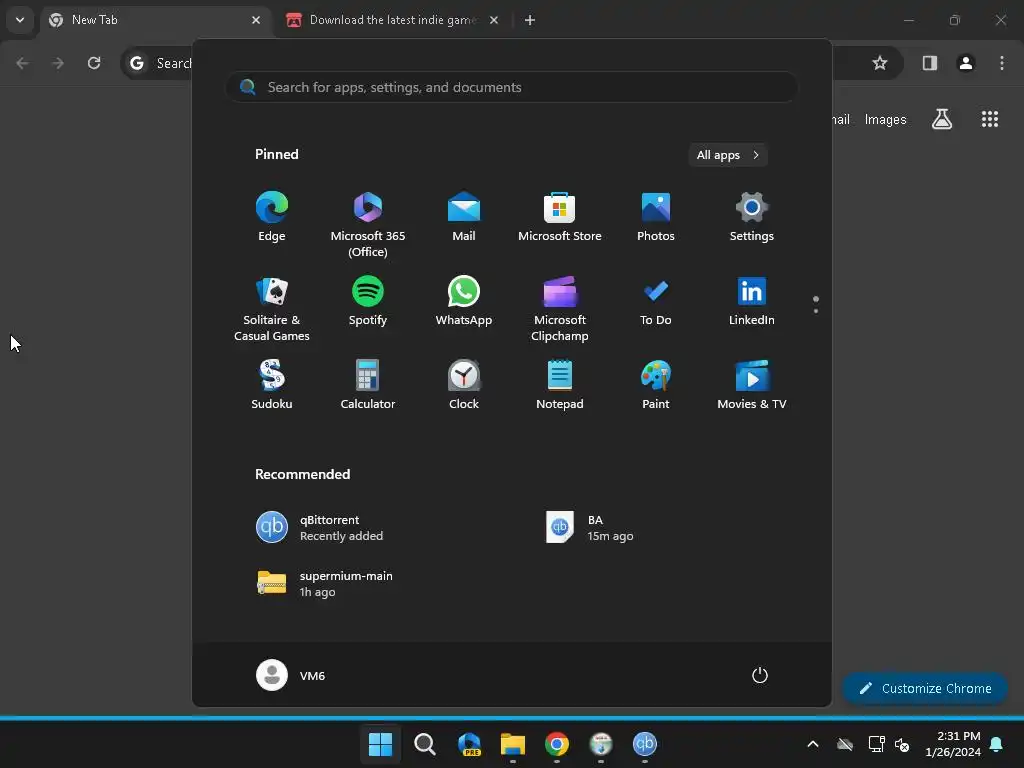The image size is (1024, 768).
Task: Open the Edge pinned app
Action: pyautogui.click(x=272, y=217)
